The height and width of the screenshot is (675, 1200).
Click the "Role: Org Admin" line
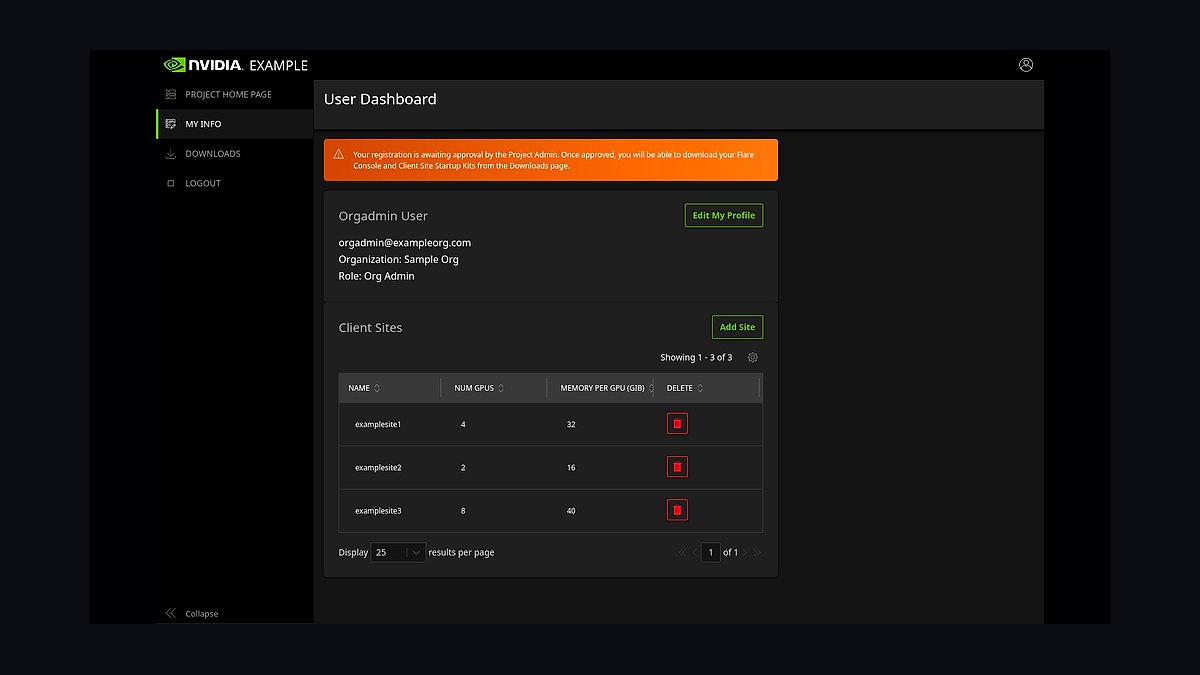pyautogui.click(x=376, y=276)
